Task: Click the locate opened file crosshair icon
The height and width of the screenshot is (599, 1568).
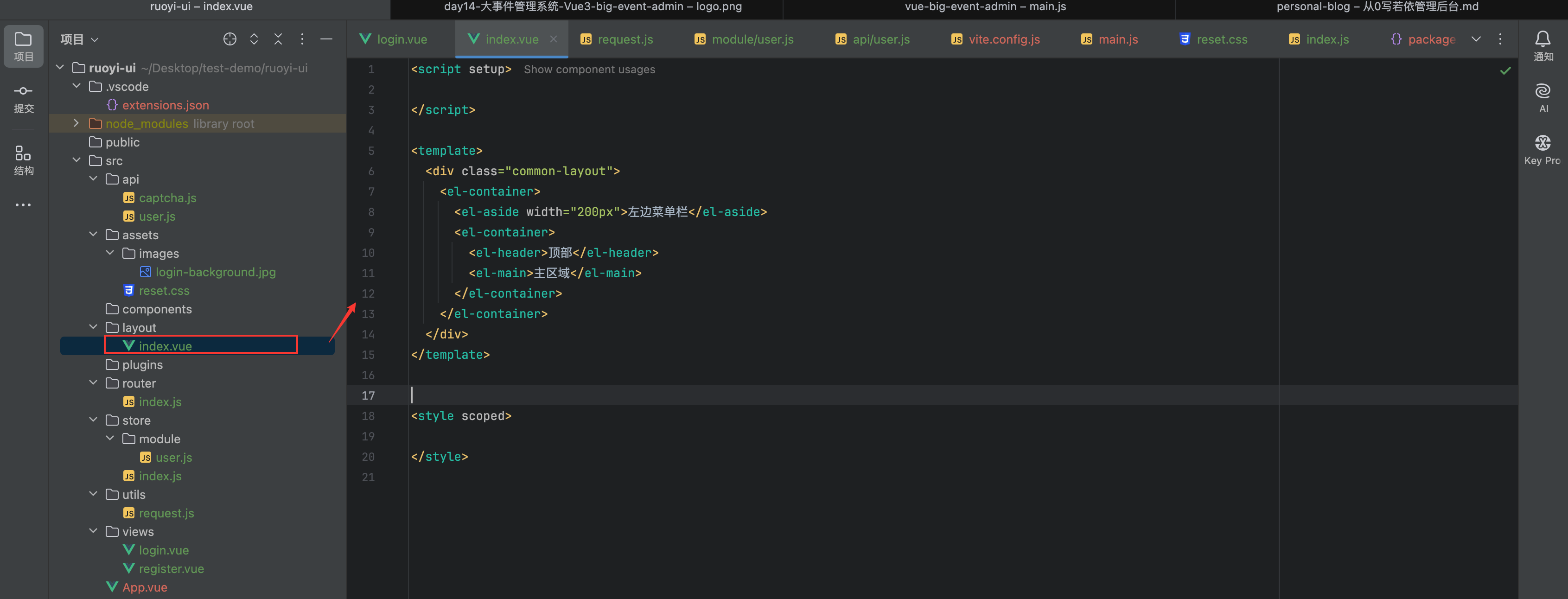Action: [x=229, y=39]
